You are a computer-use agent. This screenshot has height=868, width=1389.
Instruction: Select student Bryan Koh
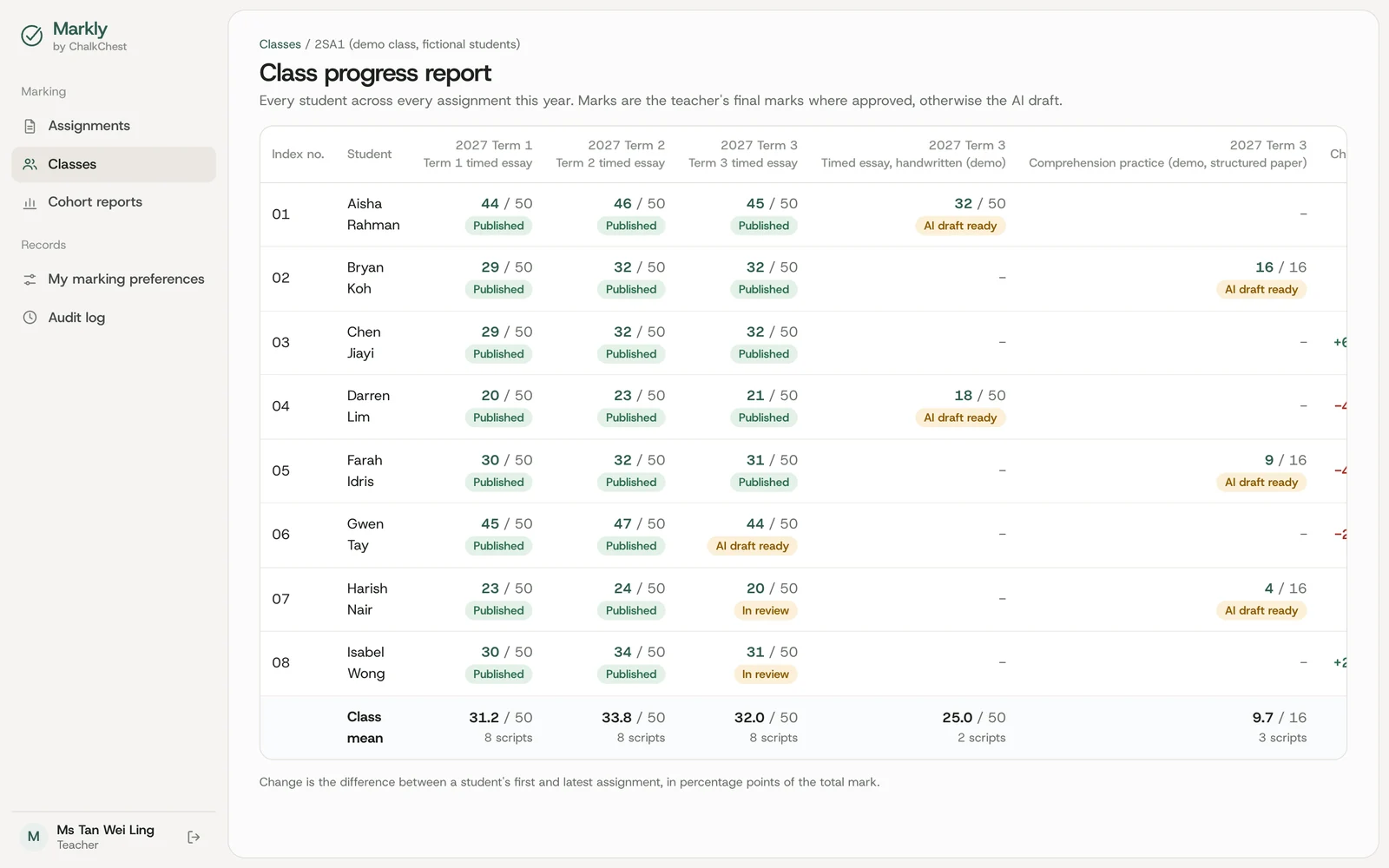pyautogui.click(x=365, y=278)
